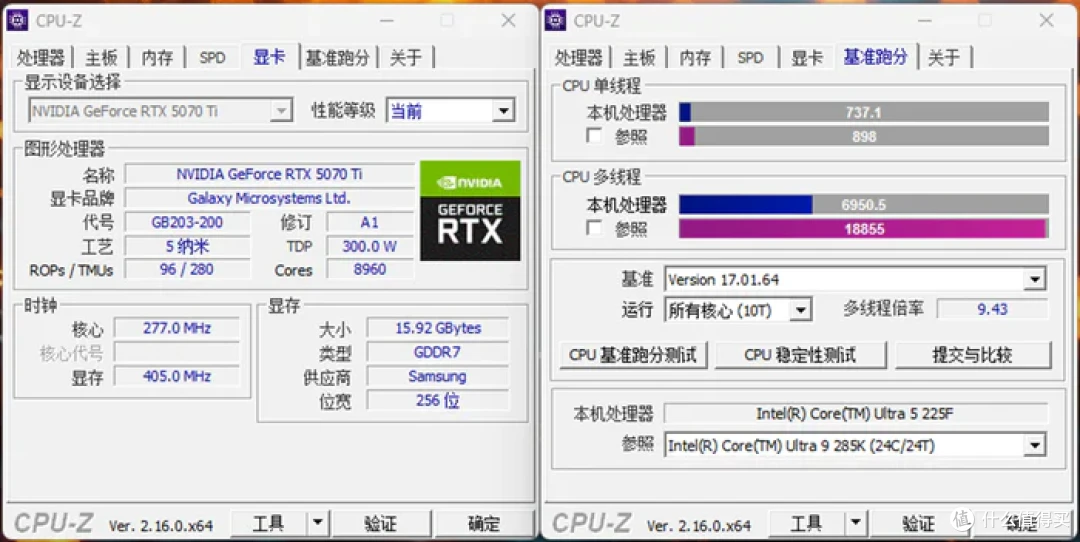Viewport: 1080px width, 542px height.
Task: Click the multi-thread 参照 18855 bar
Action: point(864,229)
